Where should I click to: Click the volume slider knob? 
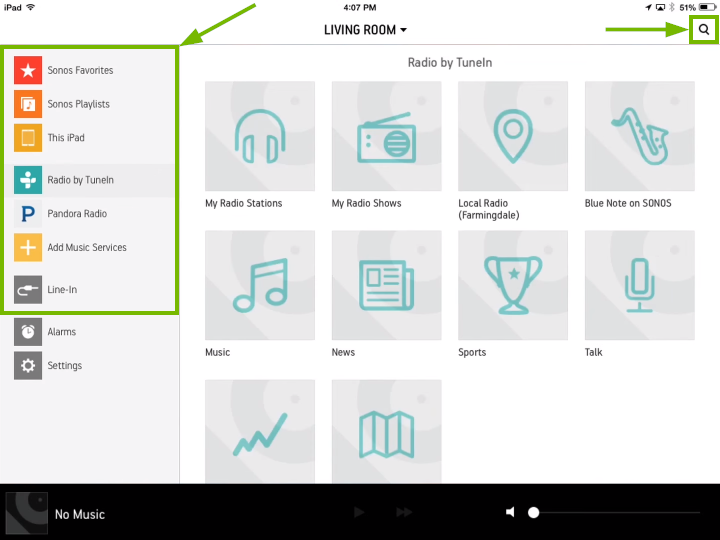pos(533,512)
